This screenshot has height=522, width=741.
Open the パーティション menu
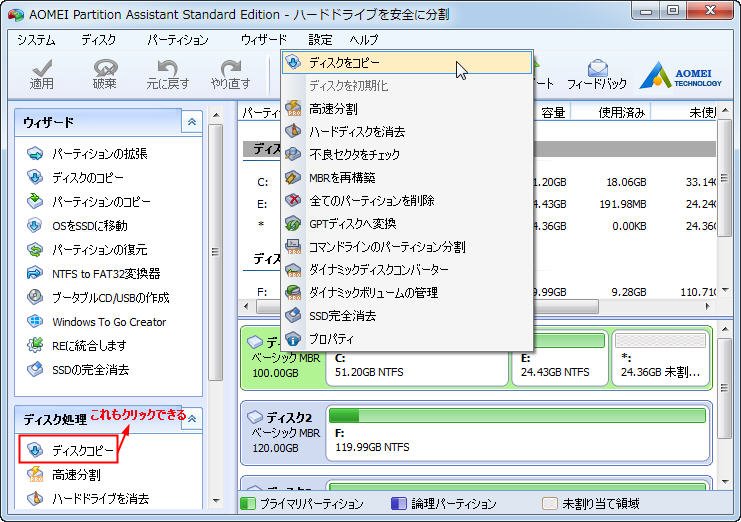pos(178,40)
